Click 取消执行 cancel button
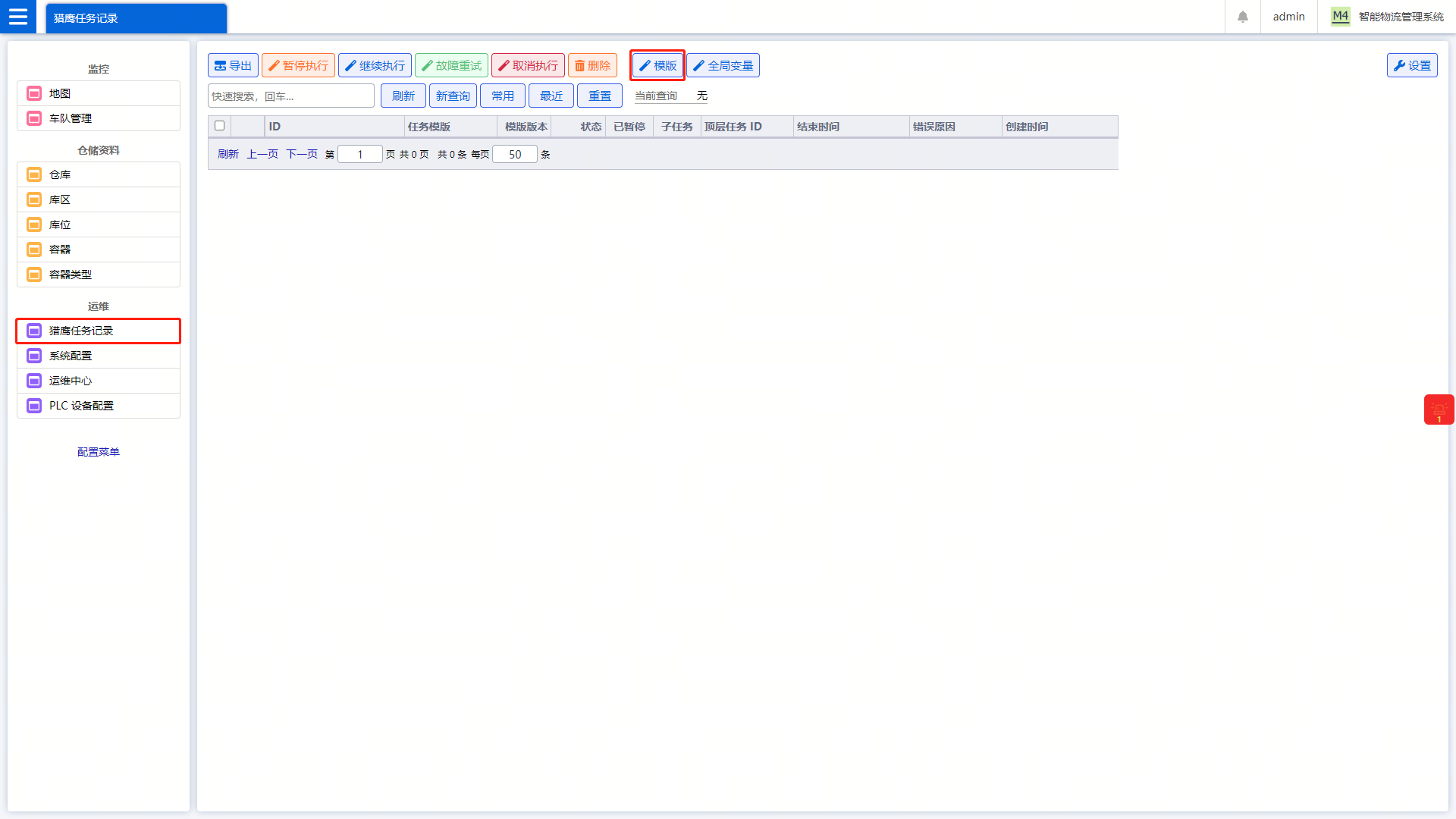Viewport: 1456px width, 819px height. point(528,65)
